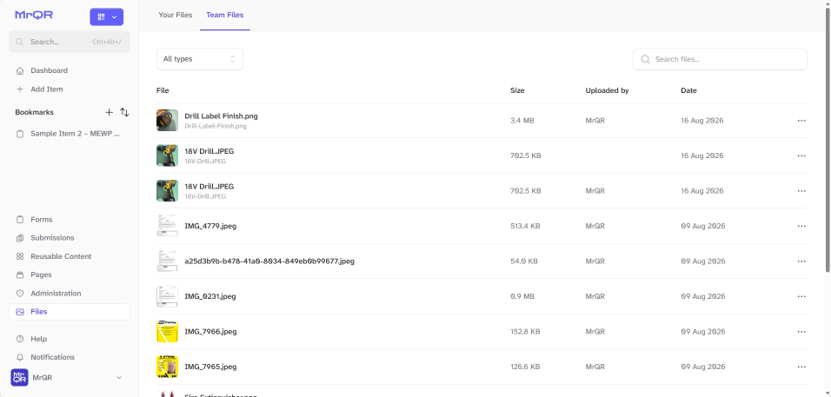Click the Forms clipboard icon
The height and width of the screenshot is (397, 831).
(20, 219)
